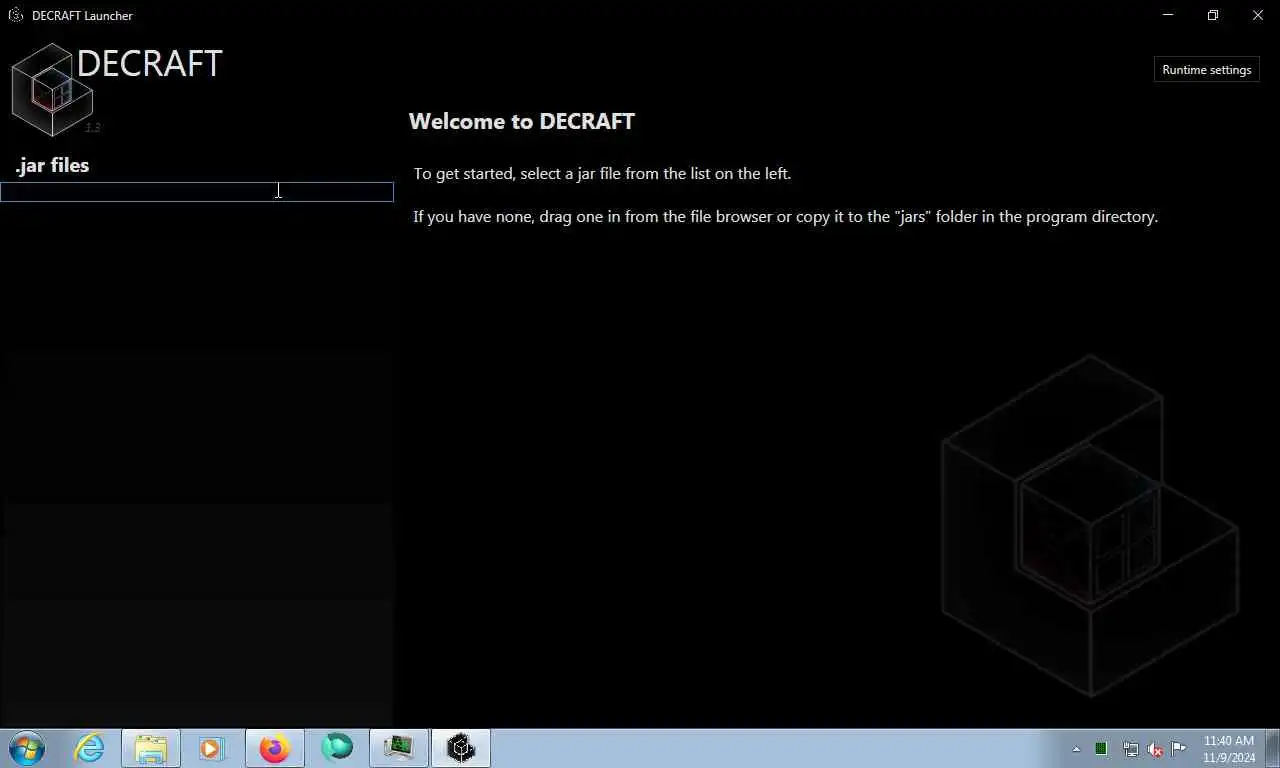Minimize the DECRAFT Launcher window
This screenshot has height=768, width=1280.
click(x=1169, y=15)
